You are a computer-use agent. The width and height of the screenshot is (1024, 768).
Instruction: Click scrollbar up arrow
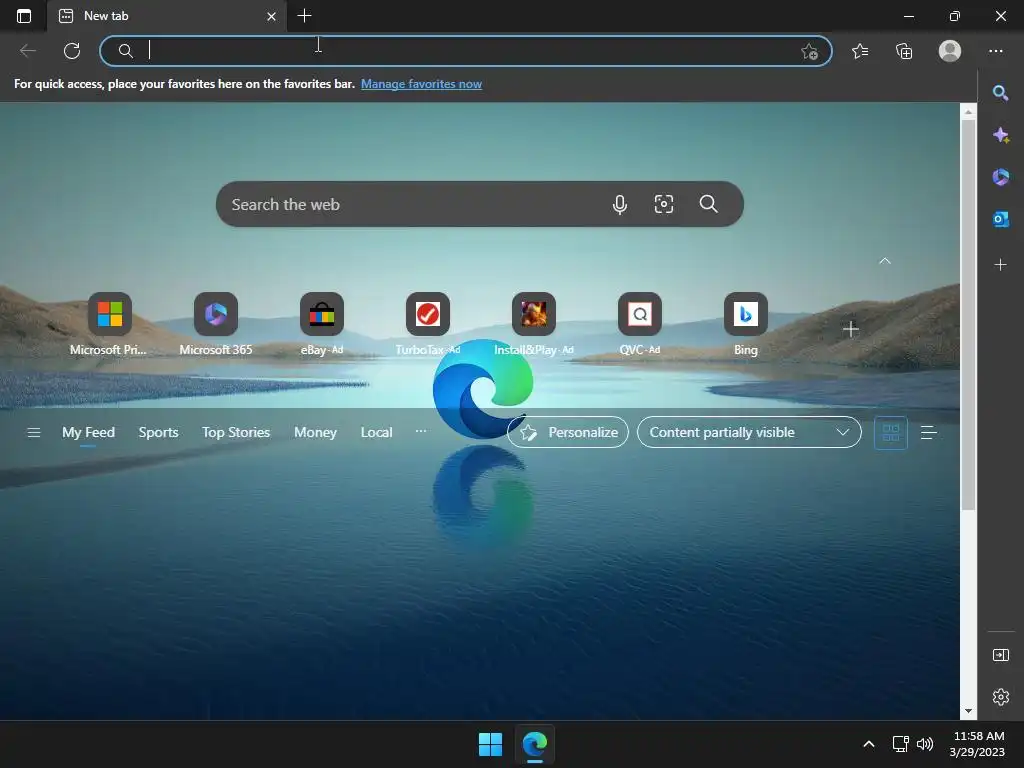pyautogui.click(x=968, y=112)
